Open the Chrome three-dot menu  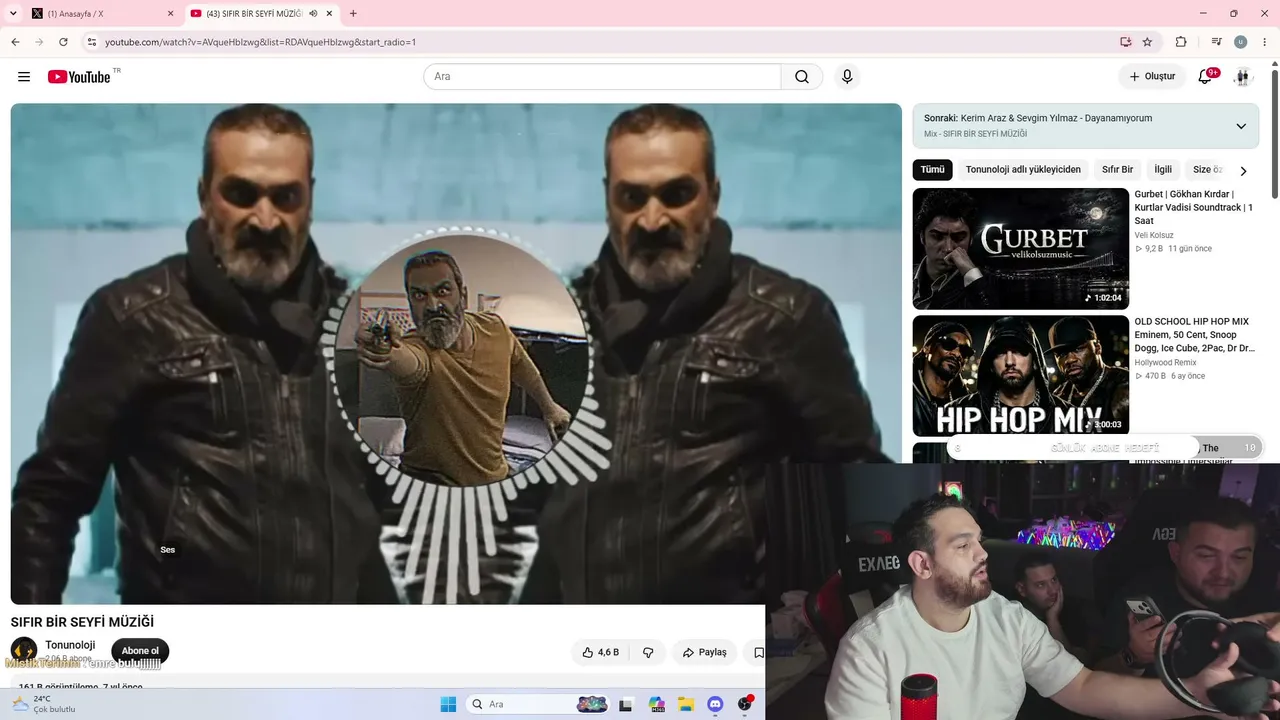(x=1264, y=42)
